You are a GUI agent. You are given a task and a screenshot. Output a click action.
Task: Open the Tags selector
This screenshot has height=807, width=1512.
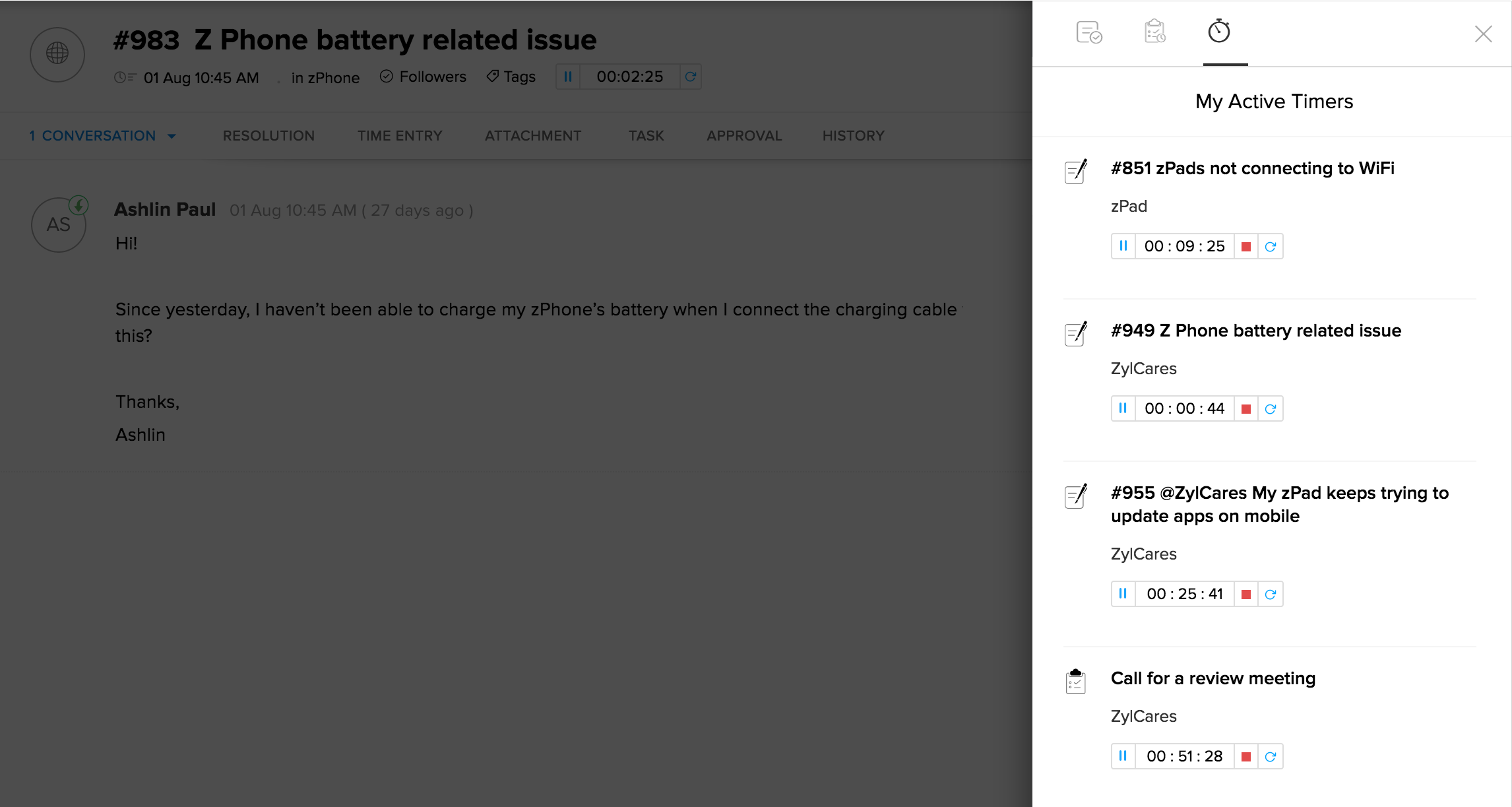(x=511, y=77)
